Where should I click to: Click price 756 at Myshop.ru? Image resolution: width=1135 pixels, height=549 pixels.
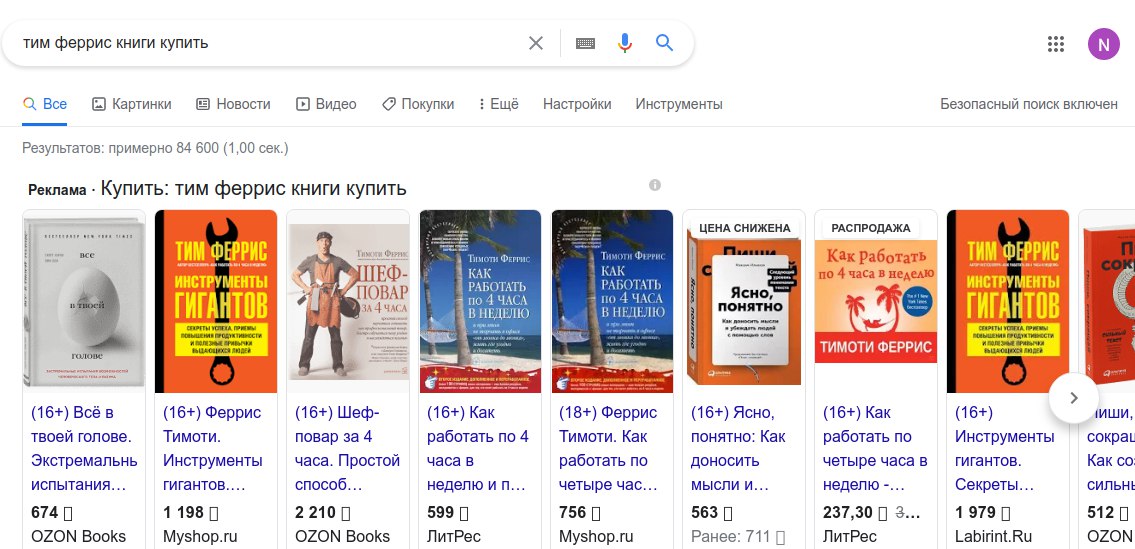(579, 513)
